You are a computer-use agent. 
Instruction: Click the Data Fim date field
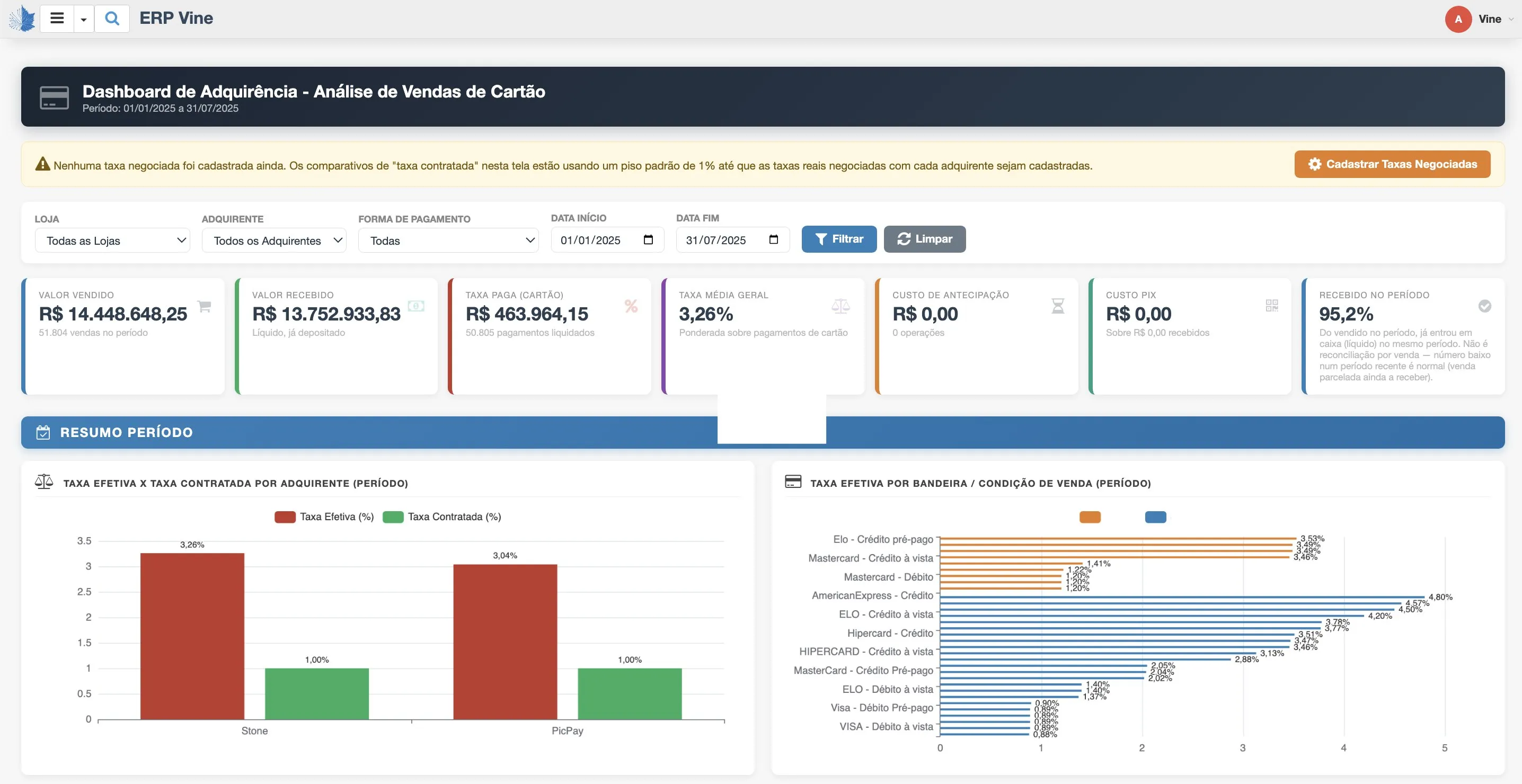click(x=732, y=240)
